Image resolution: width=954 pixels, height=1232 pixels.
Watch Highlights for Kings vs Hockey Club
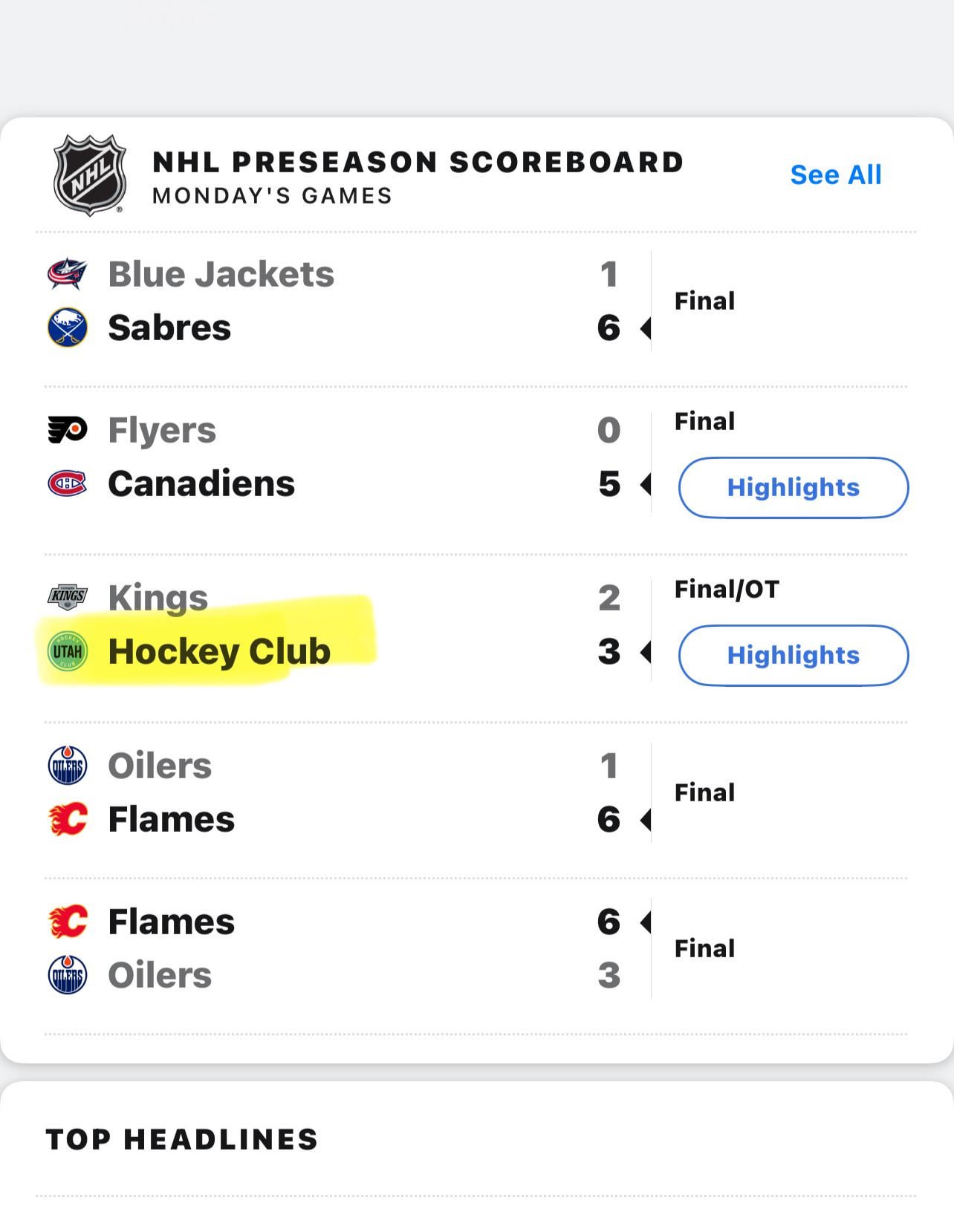click(x=793, y=655)
